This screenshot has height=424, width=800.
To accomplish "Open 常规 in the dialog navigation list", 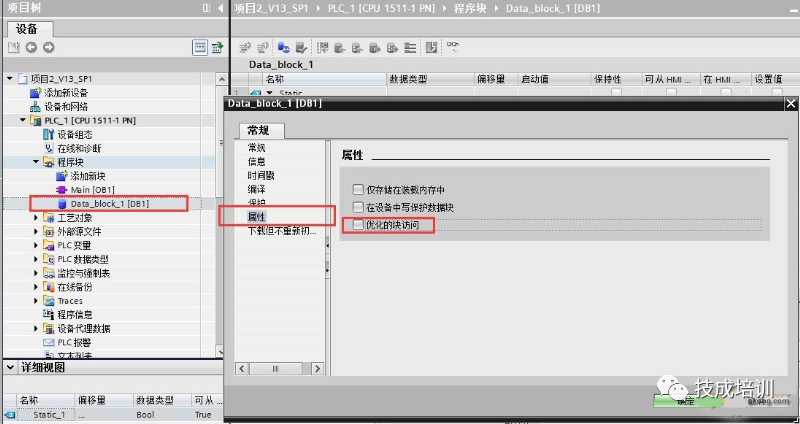I will click(257, 147).
